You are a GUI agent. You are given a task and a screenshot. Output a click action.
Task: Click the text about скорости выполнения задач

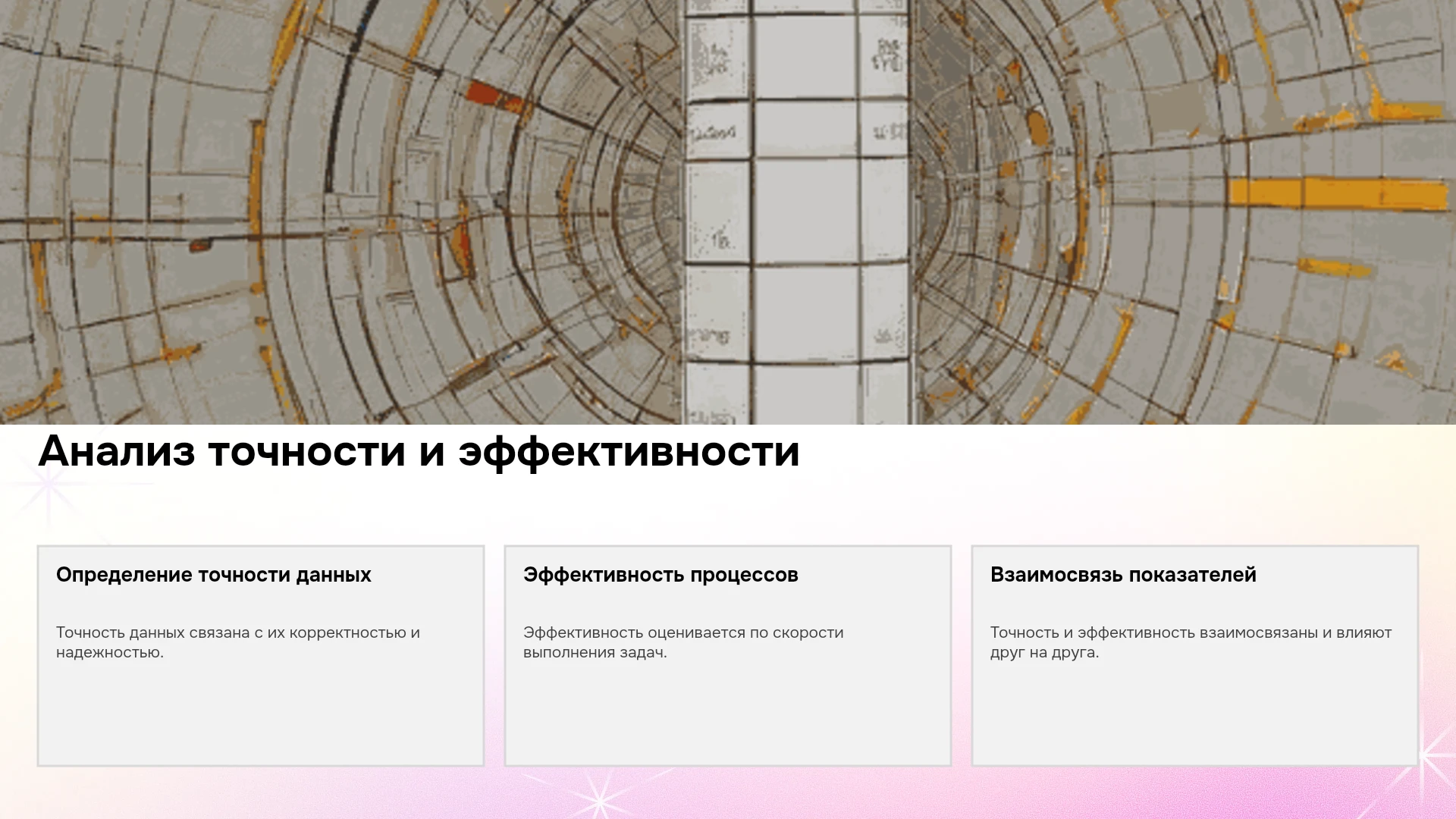tap(683, 642)
